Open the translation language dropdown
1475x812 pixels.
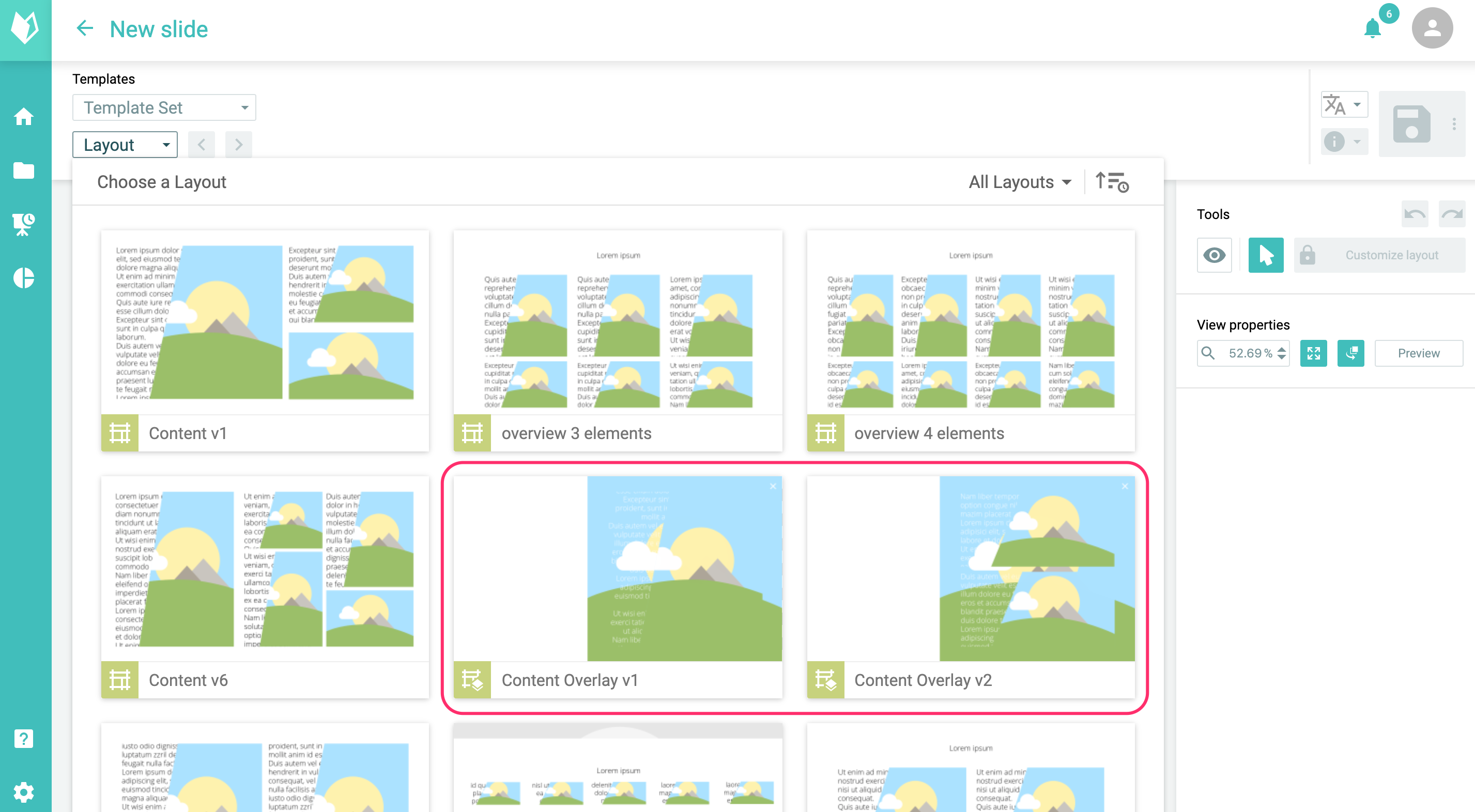[x=1344, y=105]
